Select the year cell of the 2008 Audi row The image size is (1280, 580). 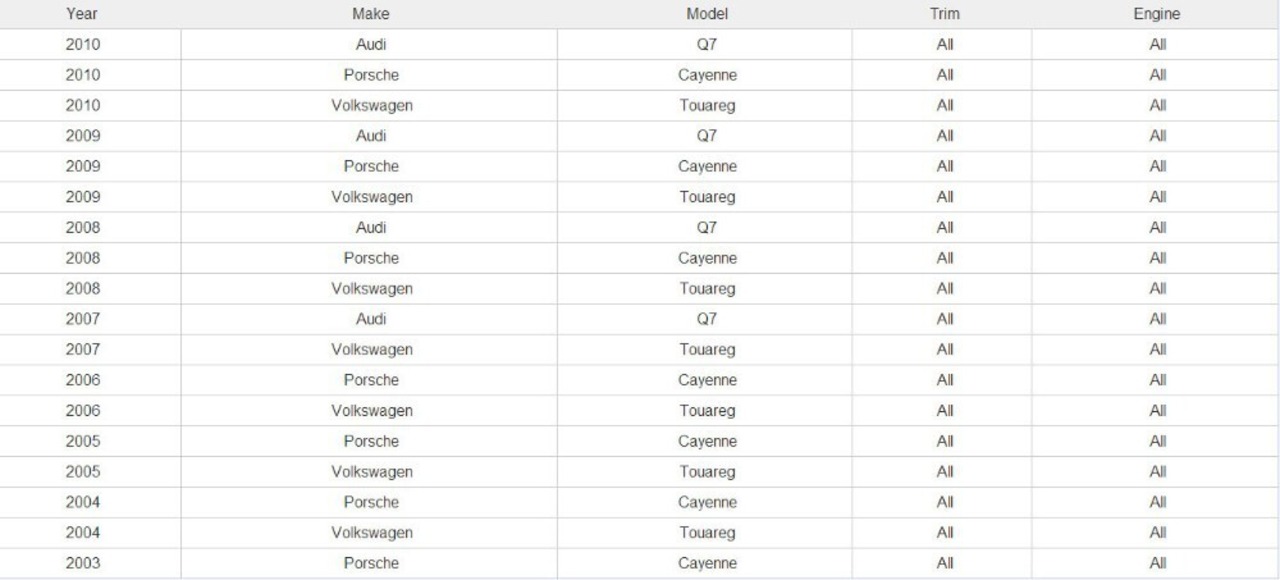(x=83, y=228)
